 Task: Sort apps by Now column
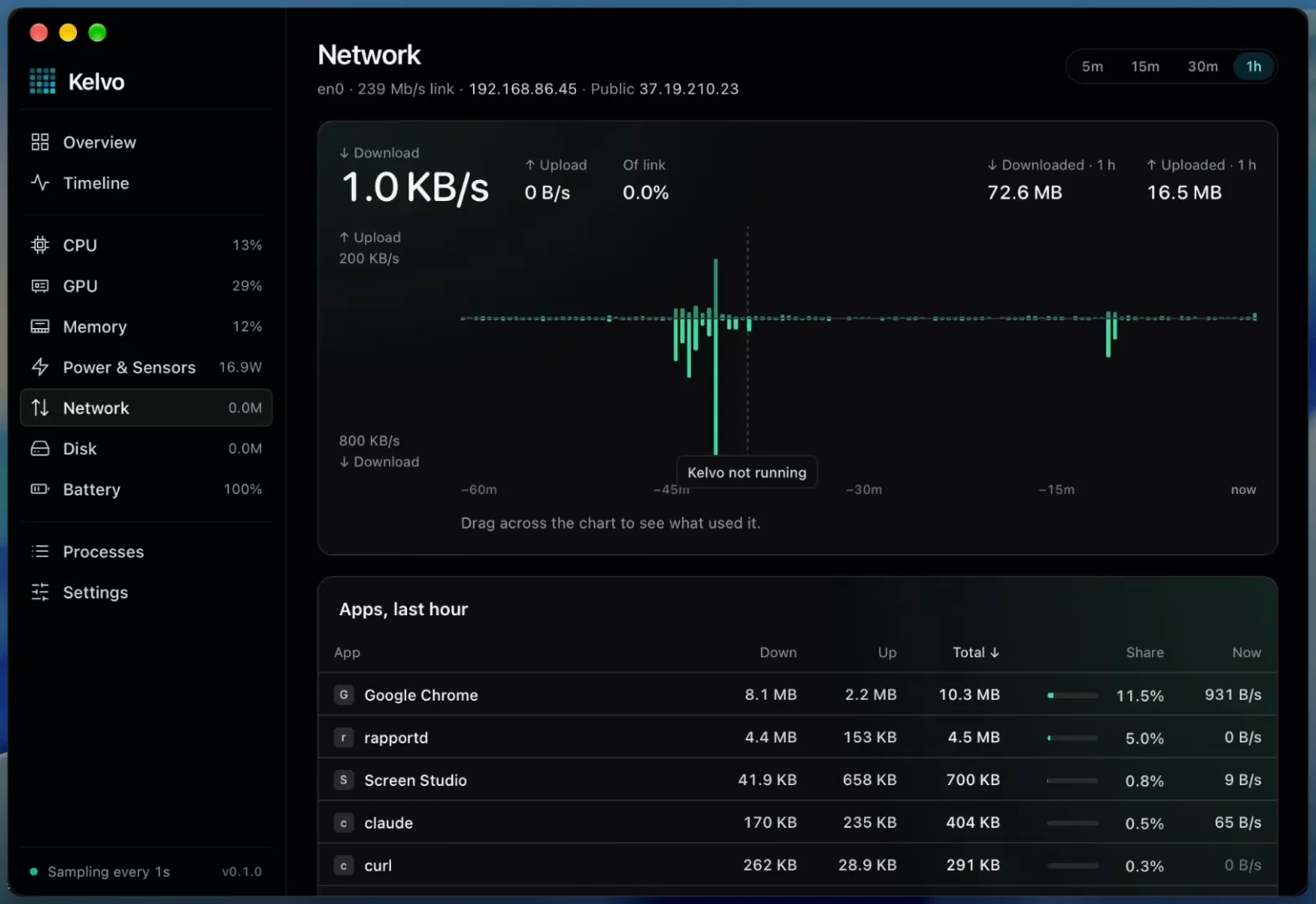pyautogui.click(x=1247, y=652)
